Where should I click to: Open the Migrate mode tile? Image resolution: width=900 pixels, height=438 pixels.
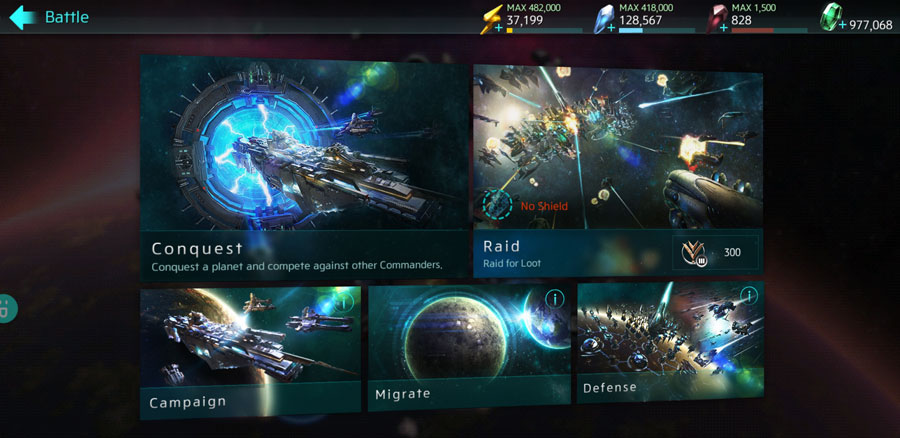point(470,347)
